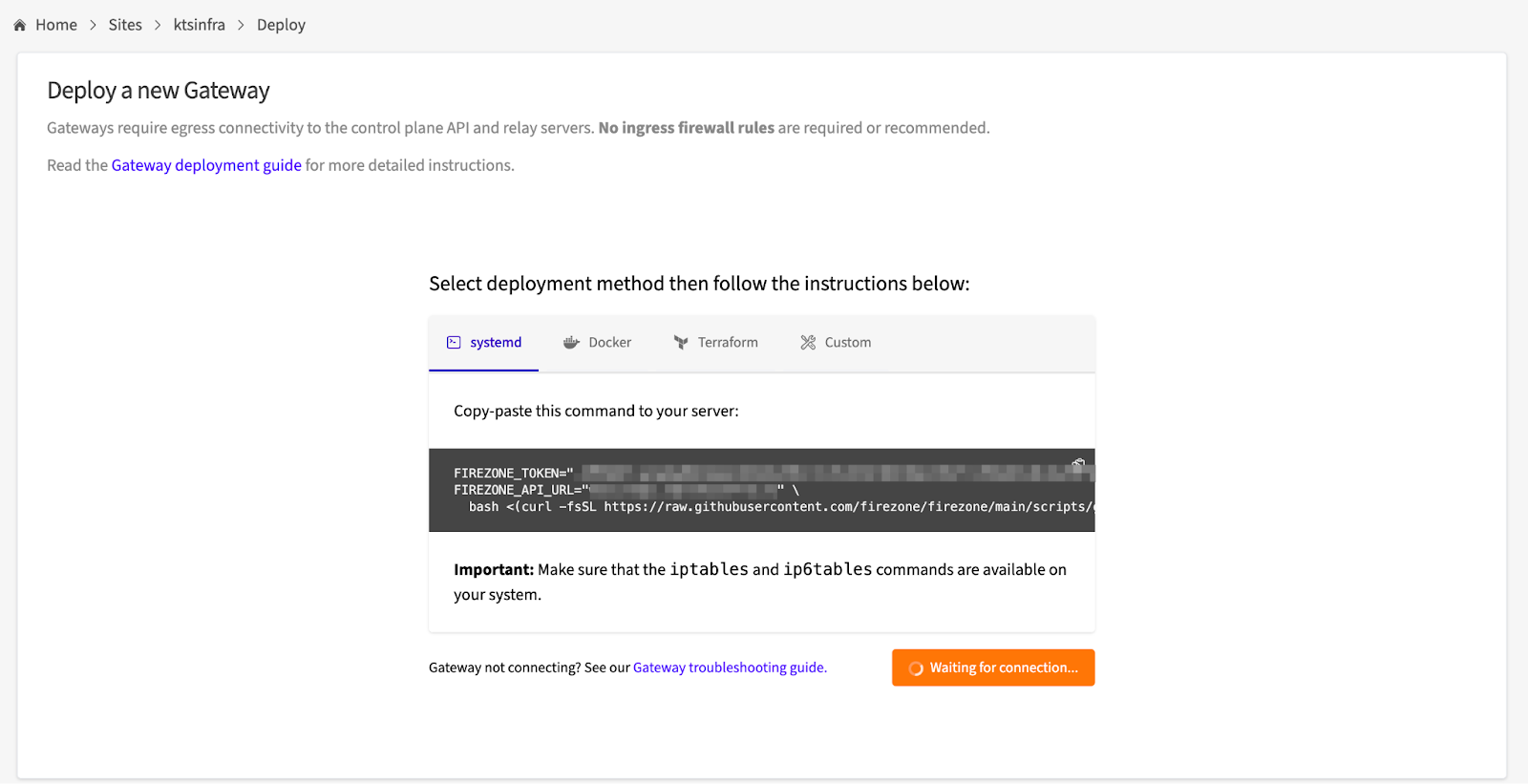Viewport: 1528px width, 784px height.
Task: Click the 'No ingress firewall rules' text
Action: point(686,128)
